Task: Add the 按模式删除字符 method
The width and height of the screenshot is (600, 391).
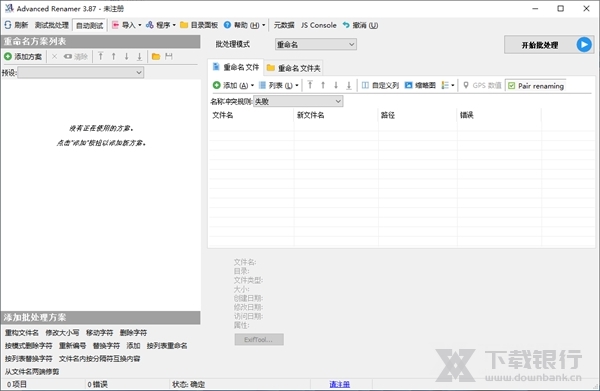Action: pyautogui.click(x=28, y=346)
